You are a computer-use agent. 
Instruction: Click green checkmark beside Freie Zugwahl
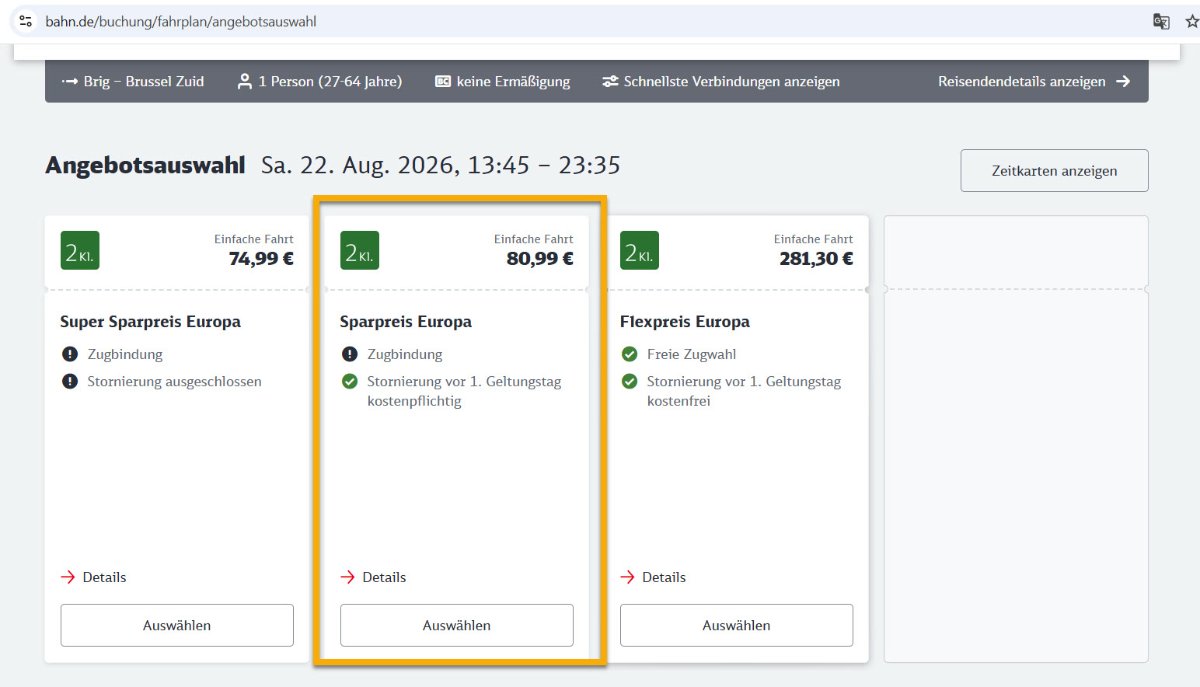tap(629, 354)
